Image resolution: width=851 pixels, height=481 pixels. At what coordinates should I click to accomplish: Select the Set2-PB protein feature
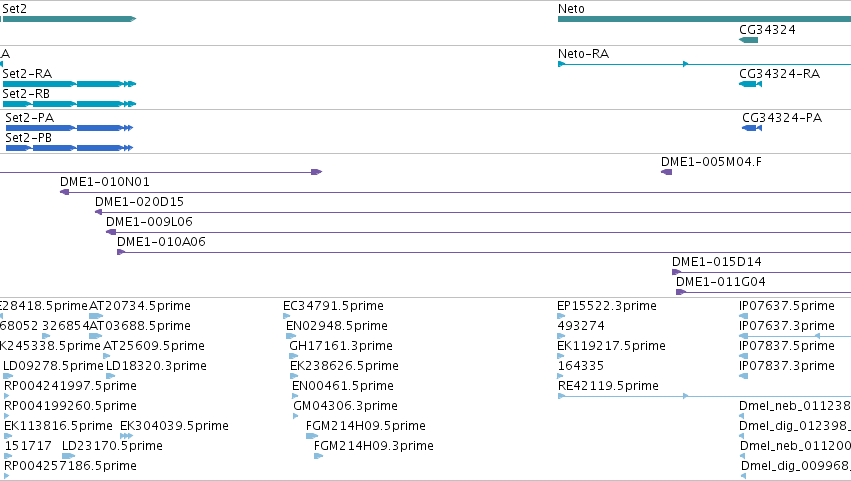pyautogui.click(x=69, y=148)
